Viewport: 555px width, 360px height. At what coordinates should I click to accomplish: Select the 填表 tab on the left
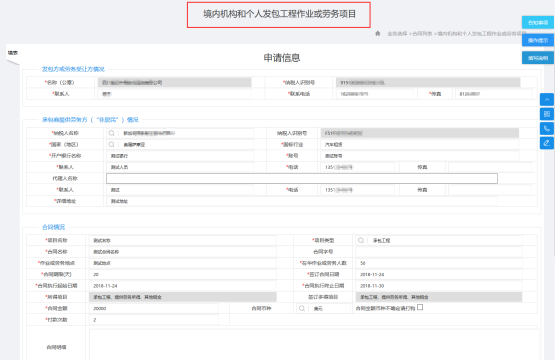(13, 53)
